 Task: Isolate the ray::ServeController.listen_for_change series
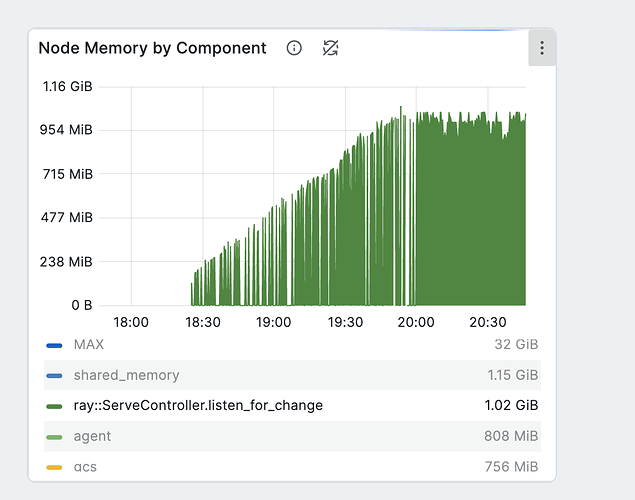198,406
